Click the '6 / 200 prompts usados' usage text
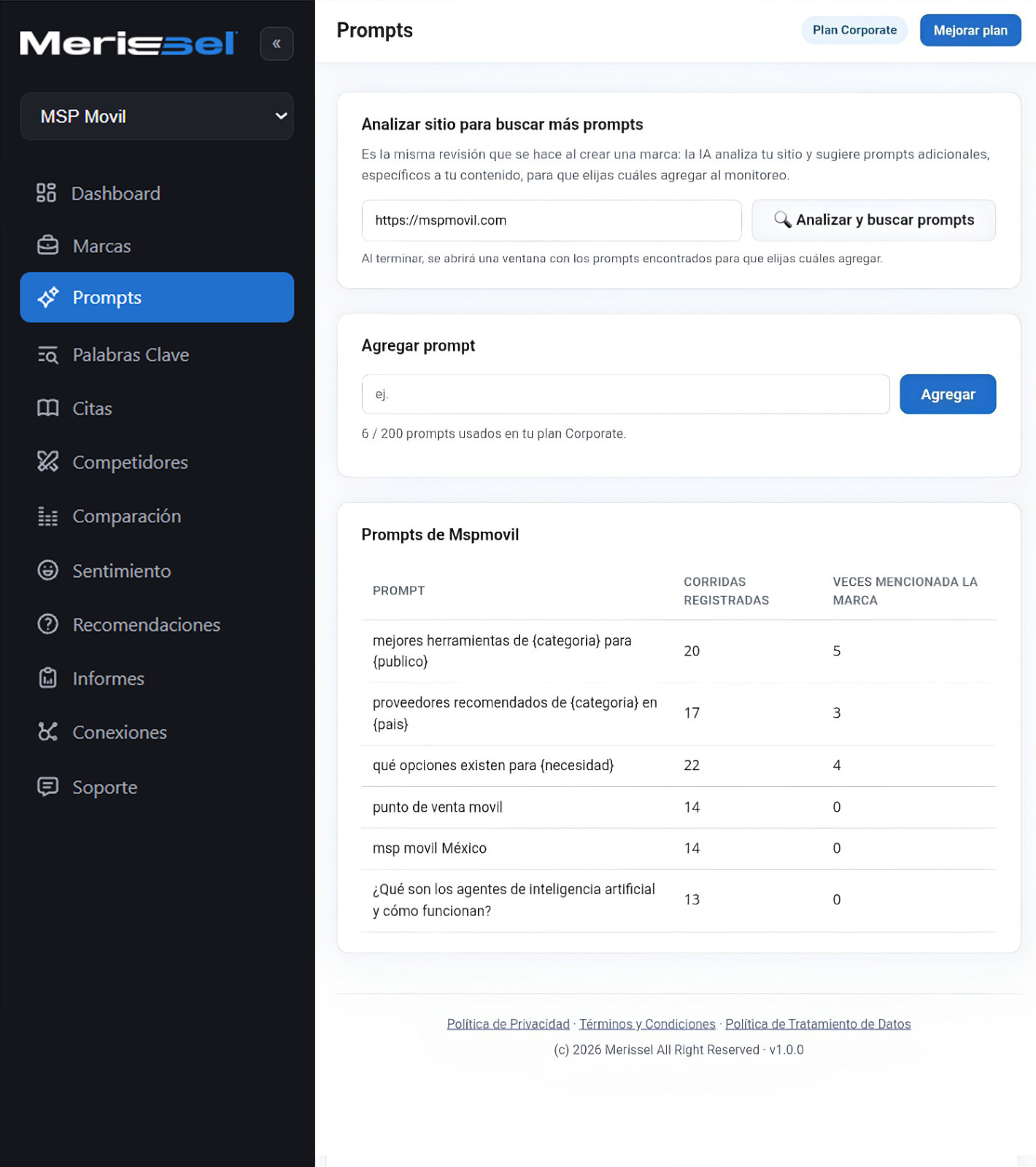The height and width of the screenshot is (1167, 1036). pos(494,433)
